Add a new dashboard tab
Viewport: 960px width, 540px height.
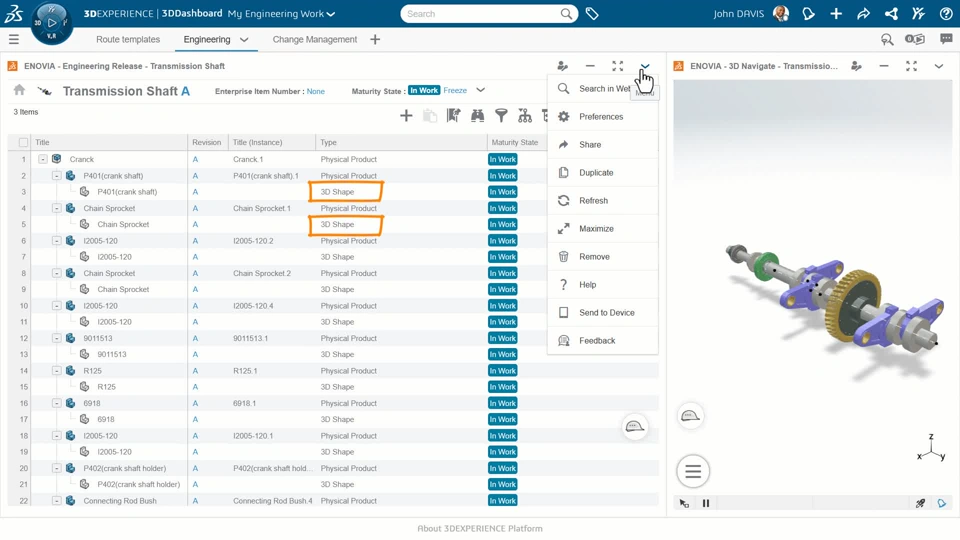(x=375, y=39)
